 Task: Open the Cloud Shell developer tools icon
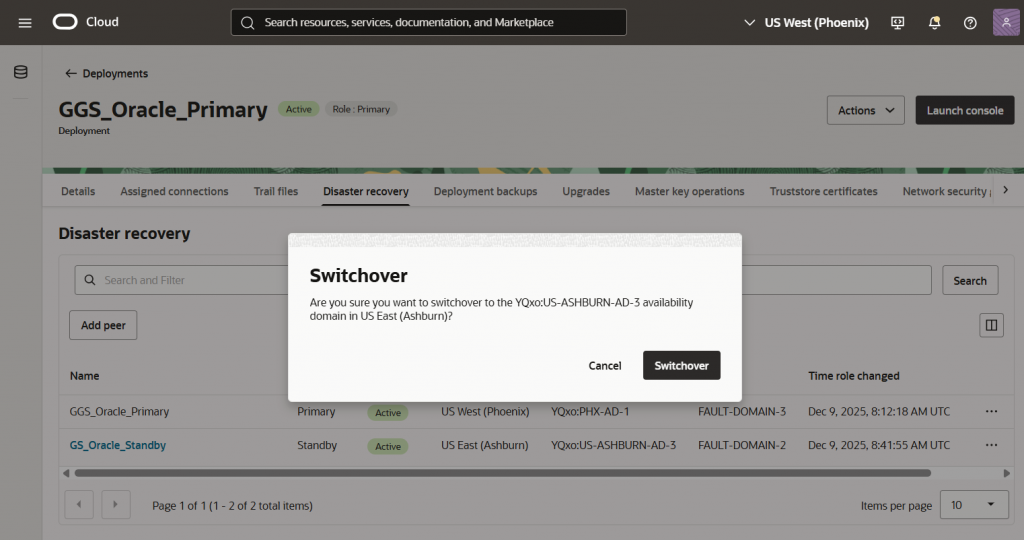point(898,23)
